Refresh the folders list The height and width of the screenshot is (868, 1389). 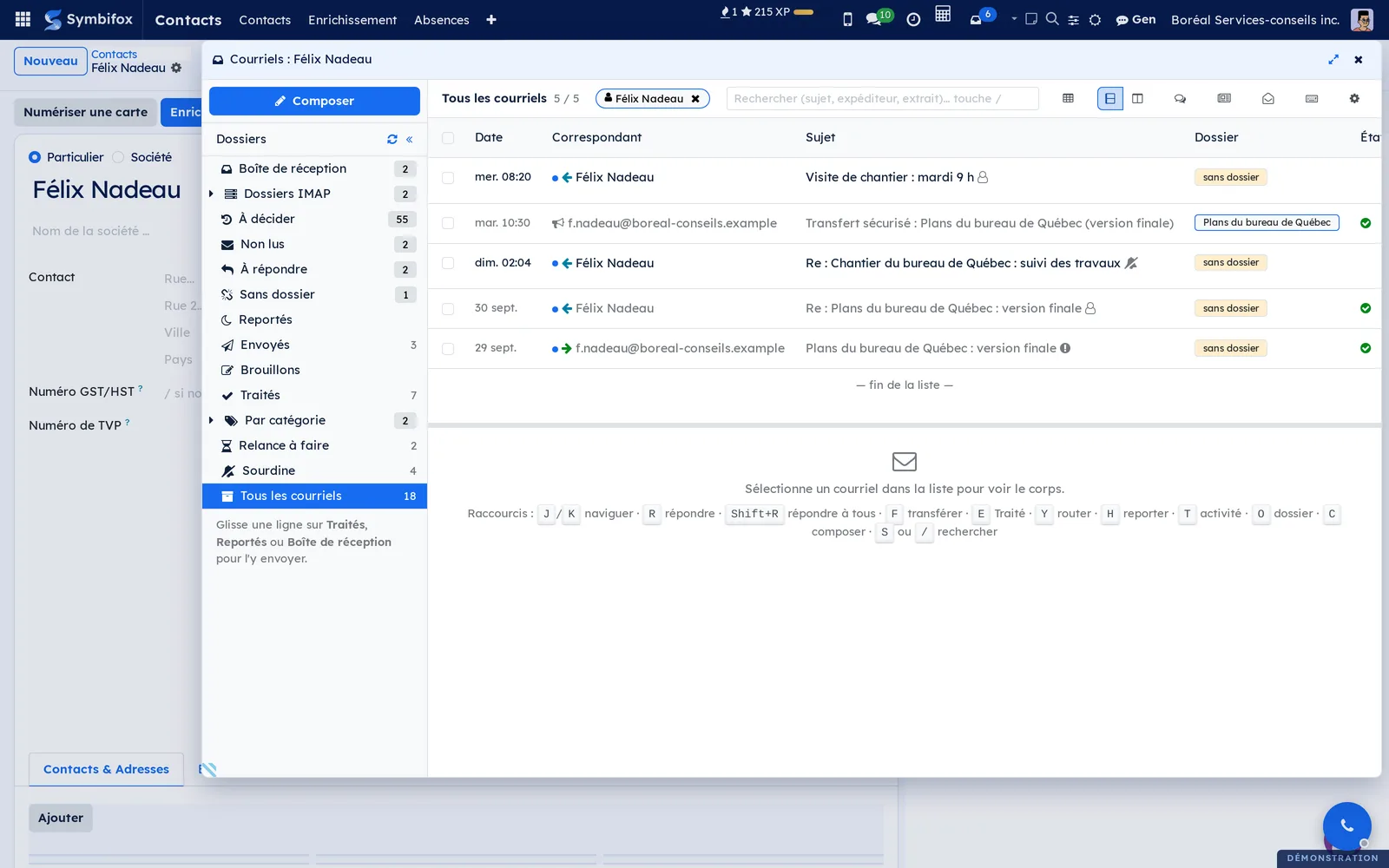[392, 139]
